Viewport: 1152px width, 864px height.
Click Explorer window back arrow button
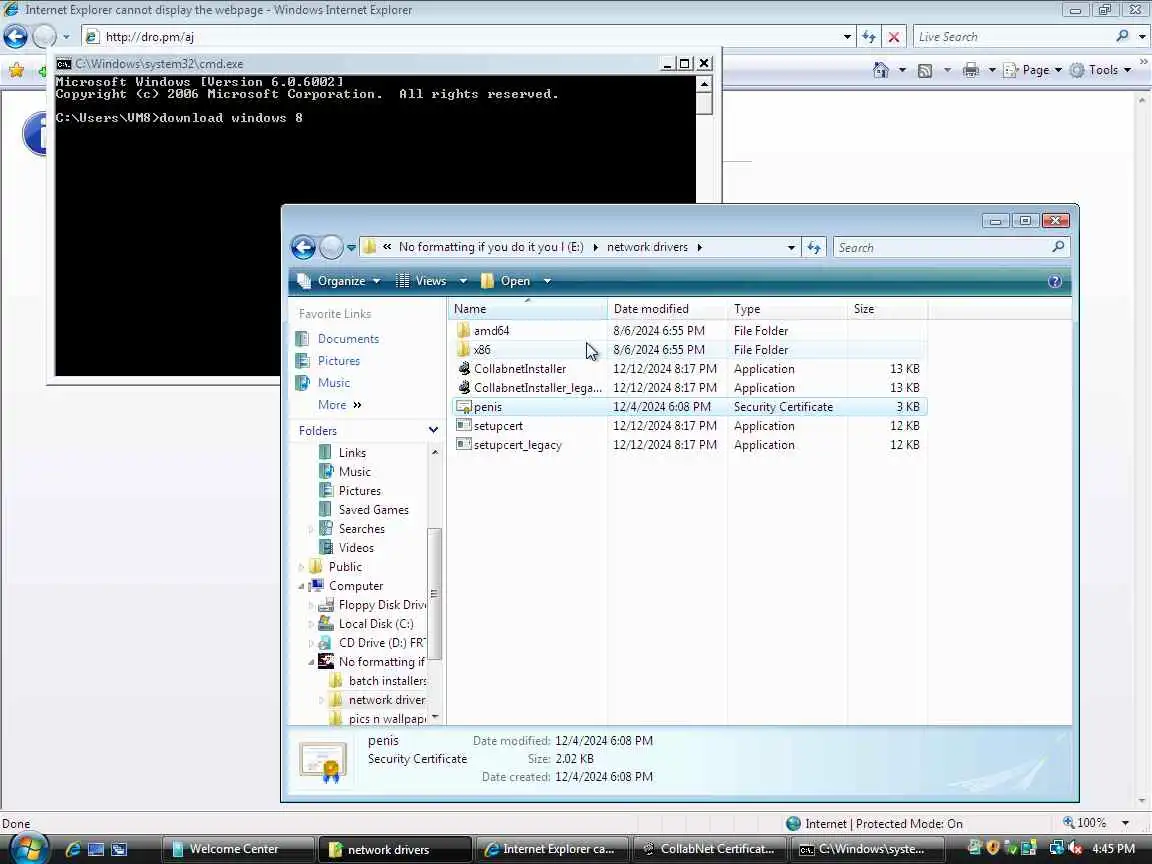(303, 248)
